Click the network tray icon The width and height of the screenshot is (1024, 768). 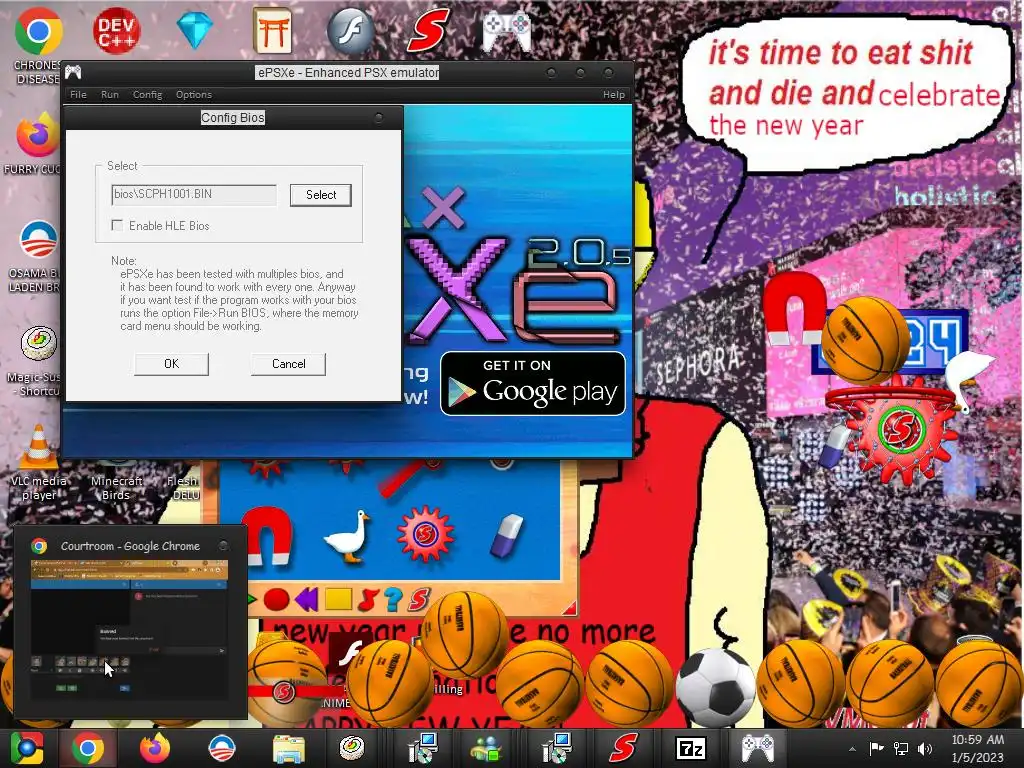tap(901, 749)
